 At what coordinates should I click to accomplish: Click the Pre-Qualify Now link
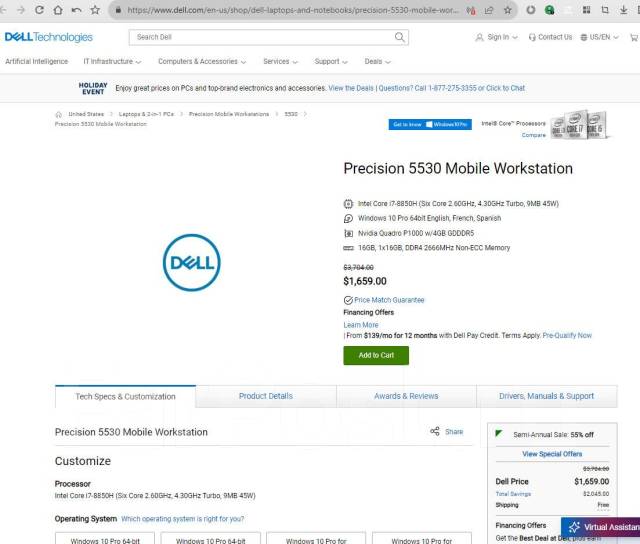pos(567,335)
